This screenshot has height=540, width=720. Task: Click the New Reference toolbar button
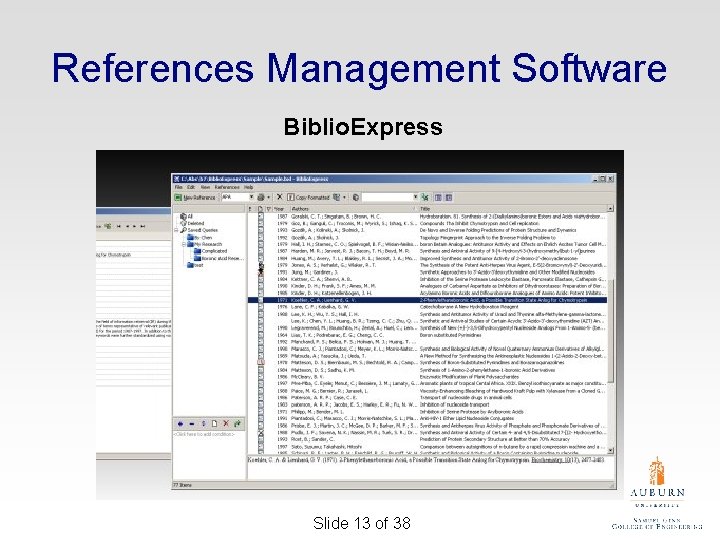pyautogui.click(x=195, y=197)
